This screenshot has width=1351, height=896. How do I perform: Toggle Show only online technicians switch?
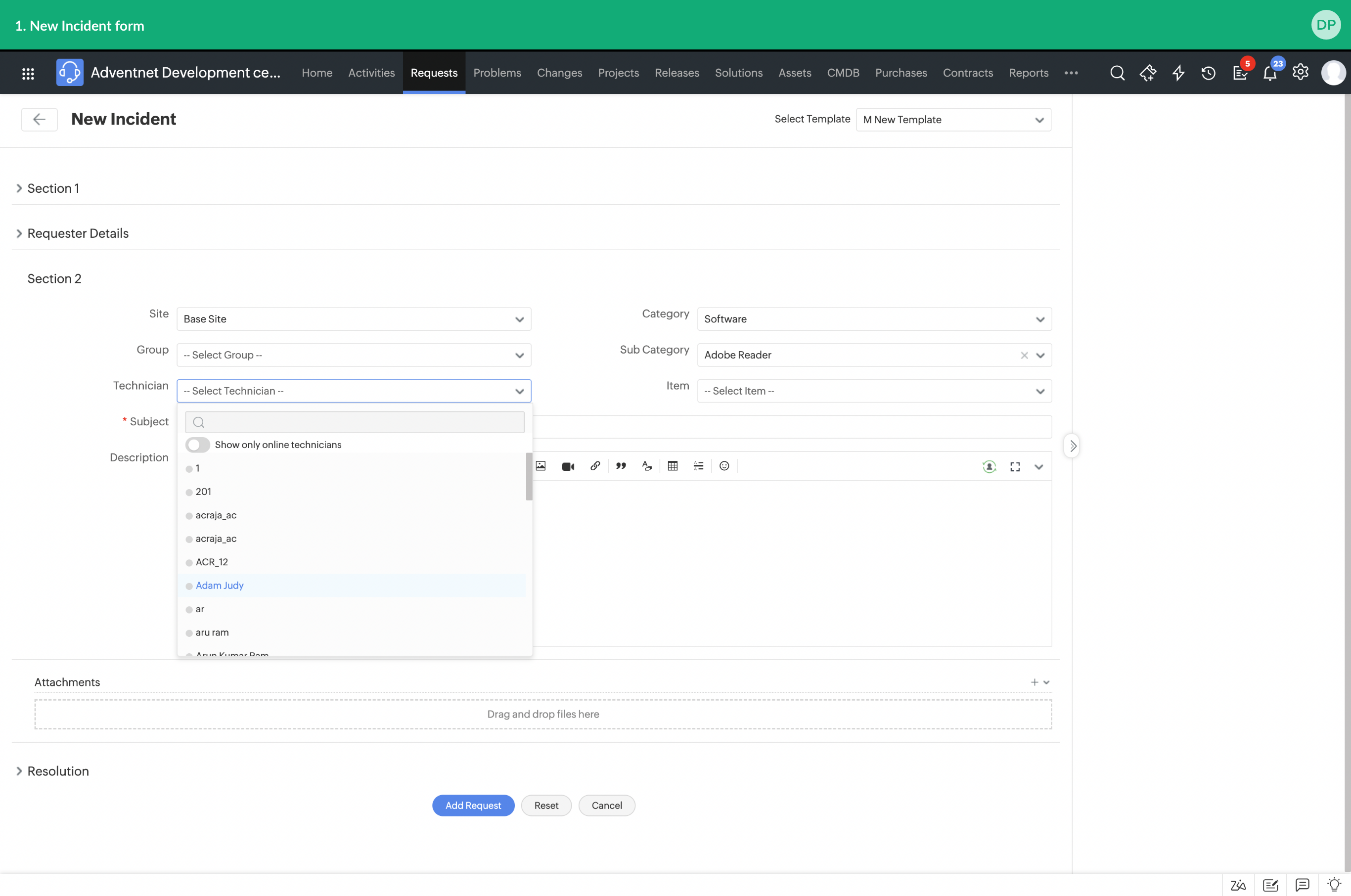click(x=198, y=445)
